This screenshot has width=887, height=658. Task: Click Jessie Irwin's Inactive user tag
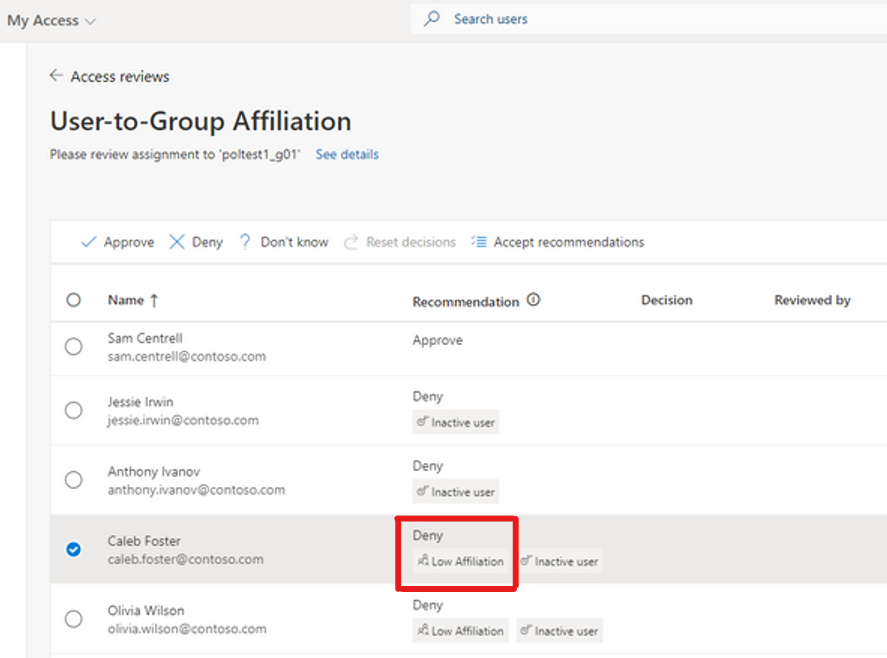tap(456, 422)
